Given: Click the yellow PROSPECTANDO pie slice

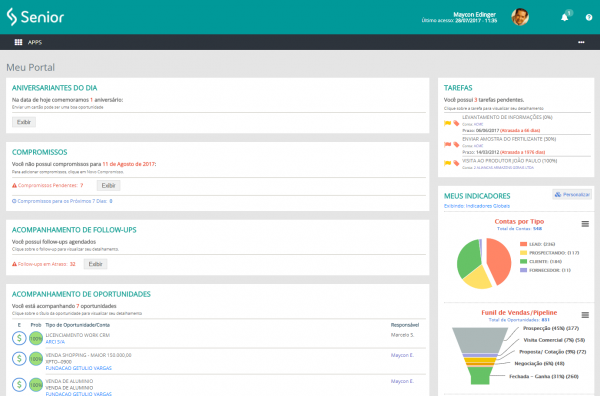Looking at the screenshot, I should pyautogui.click(x=477, y=277).
